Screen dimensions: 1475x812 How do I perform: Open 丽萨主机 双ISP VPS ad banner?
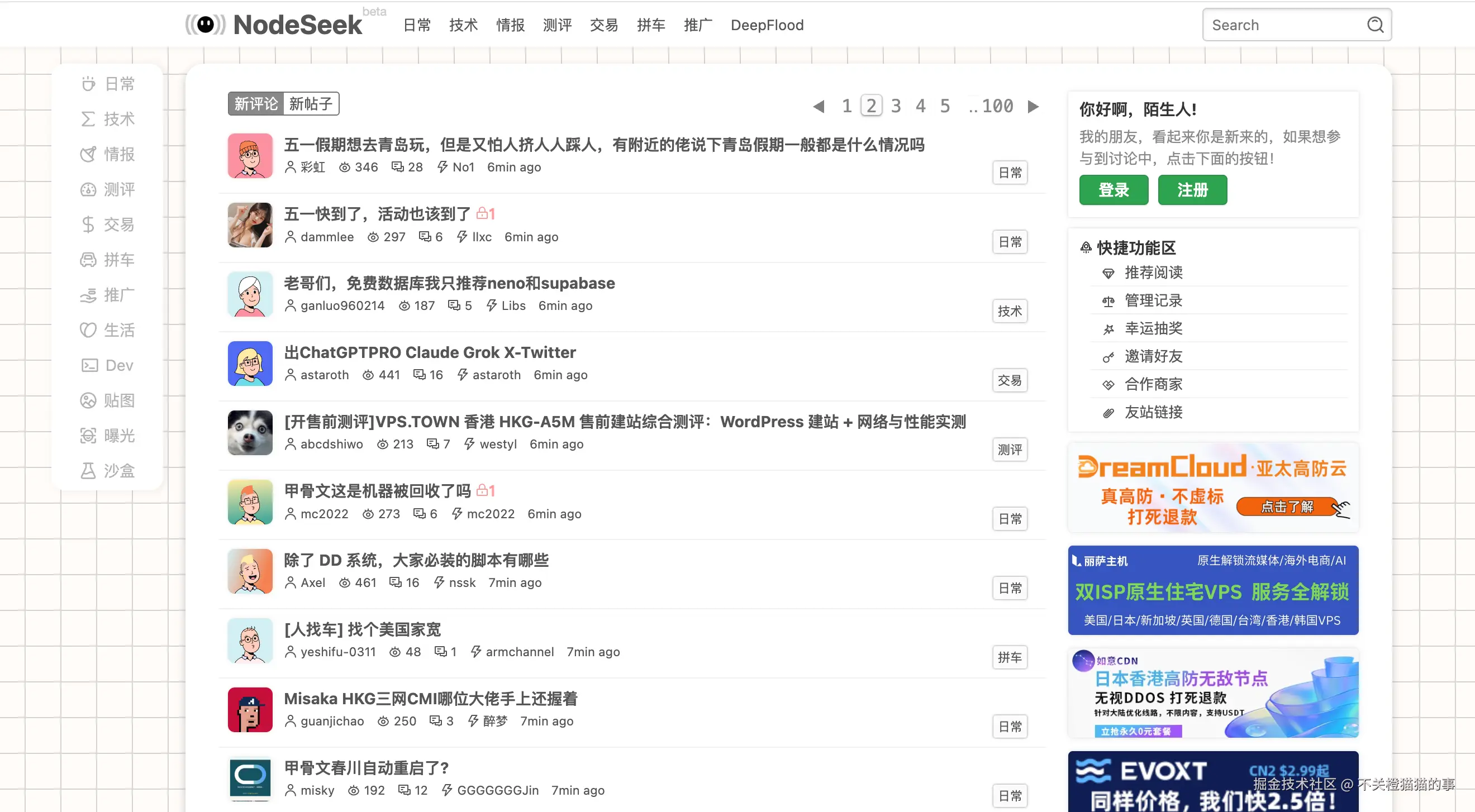pyautogui.click(x=1213, y=590)
